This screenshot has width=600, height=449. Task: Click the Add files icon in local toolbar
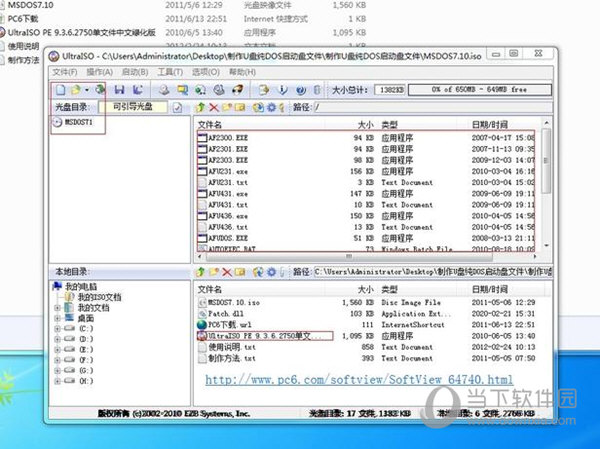(x=258, y=272)
